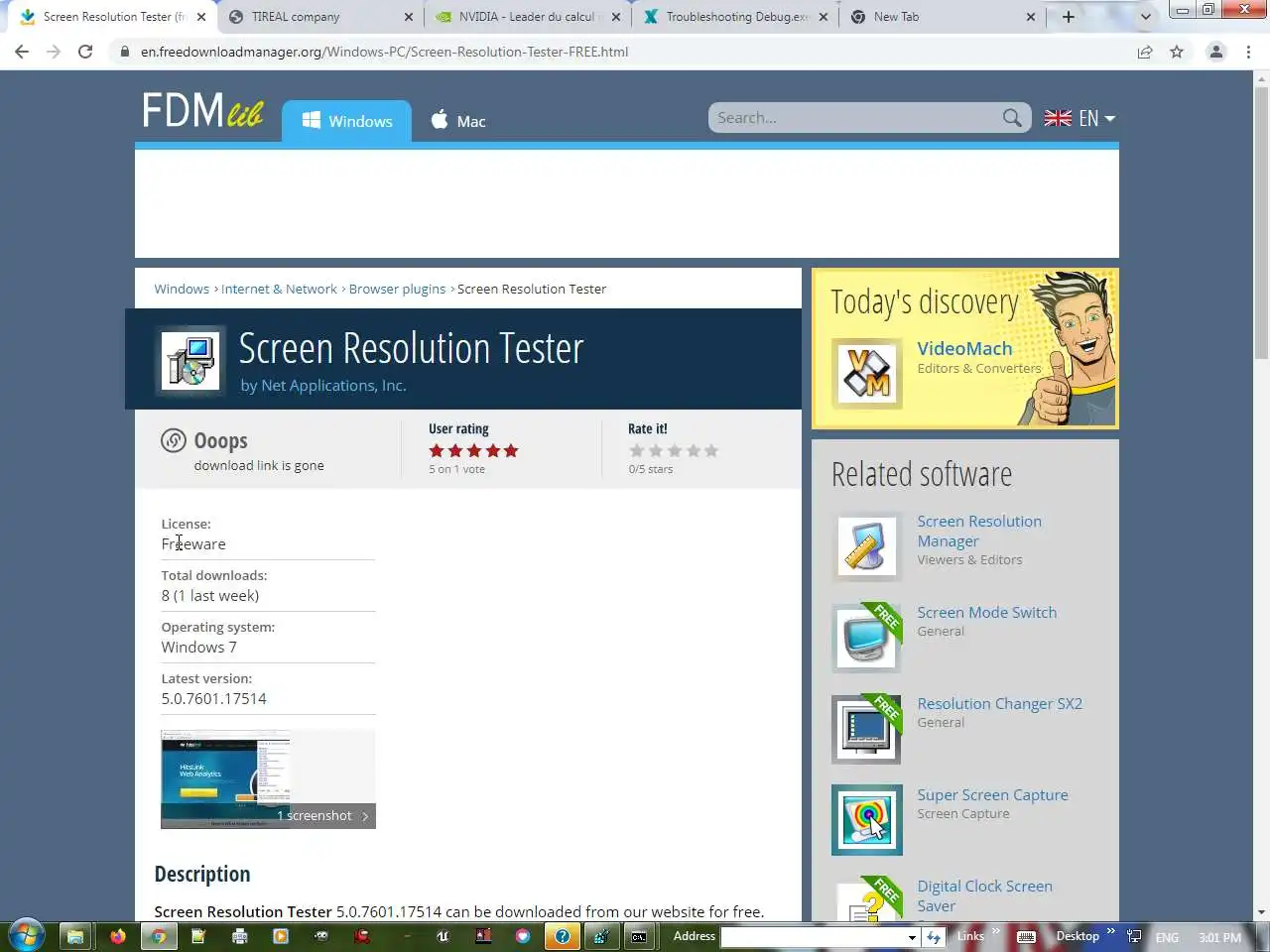The height and width of the screenshot is (952, 1270).
Task: Bookmark this page with star icon
Action: click(1177, 52)
